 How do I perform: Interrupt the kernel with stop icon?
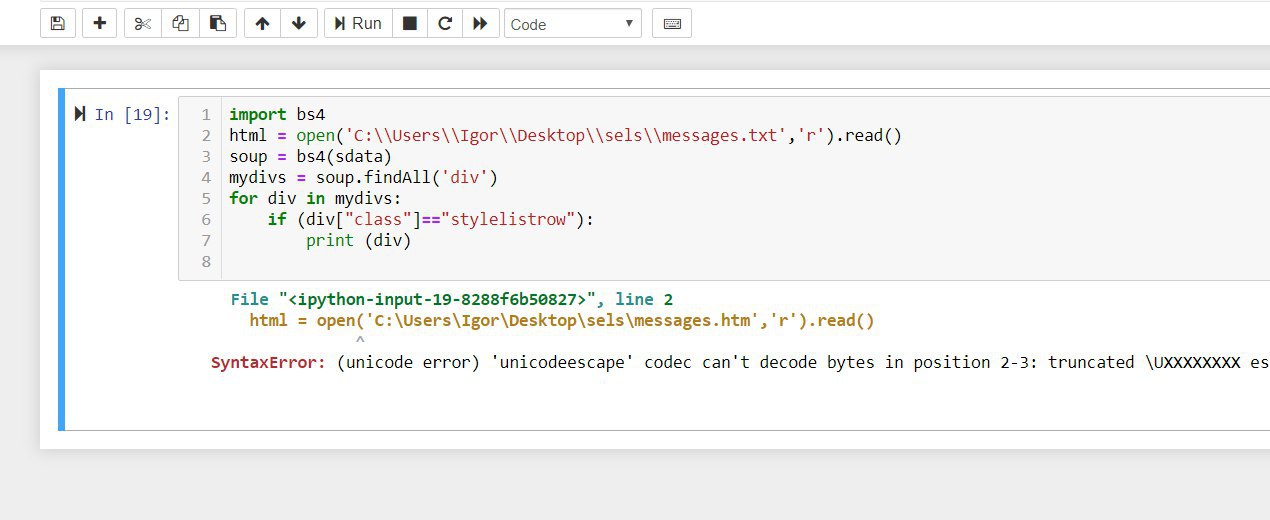409,23
